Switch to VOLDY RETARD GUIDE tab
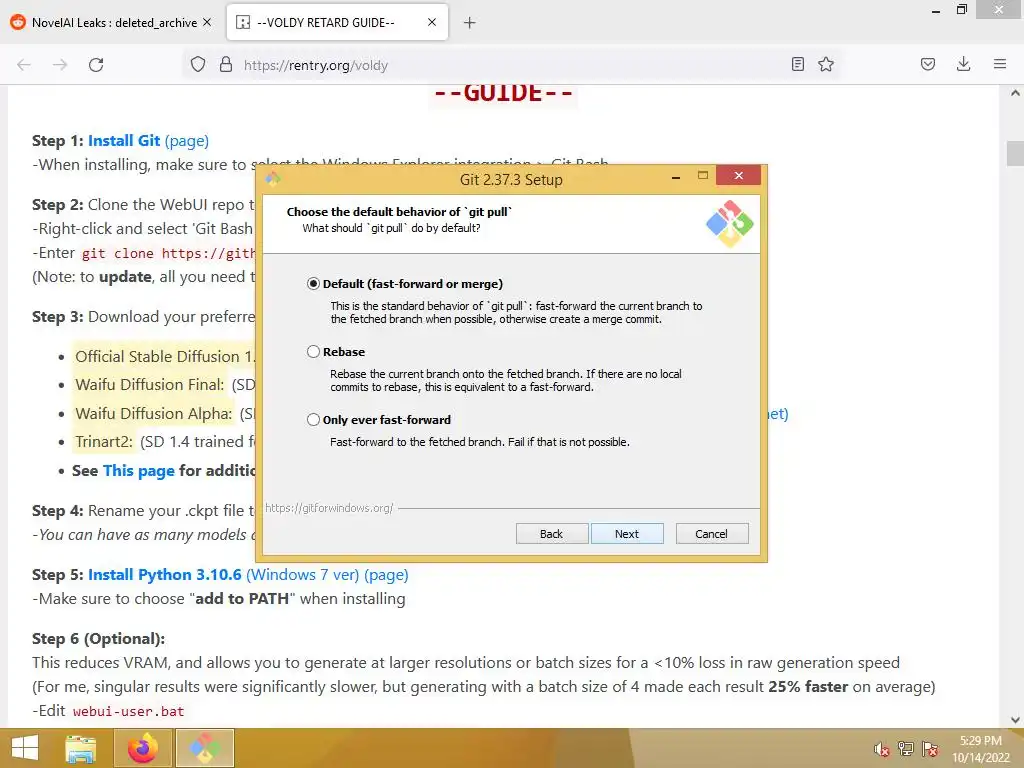Image resolution: width=1024 pixels, height=768 pixels. pyautogui.click(x=325, y=23)
